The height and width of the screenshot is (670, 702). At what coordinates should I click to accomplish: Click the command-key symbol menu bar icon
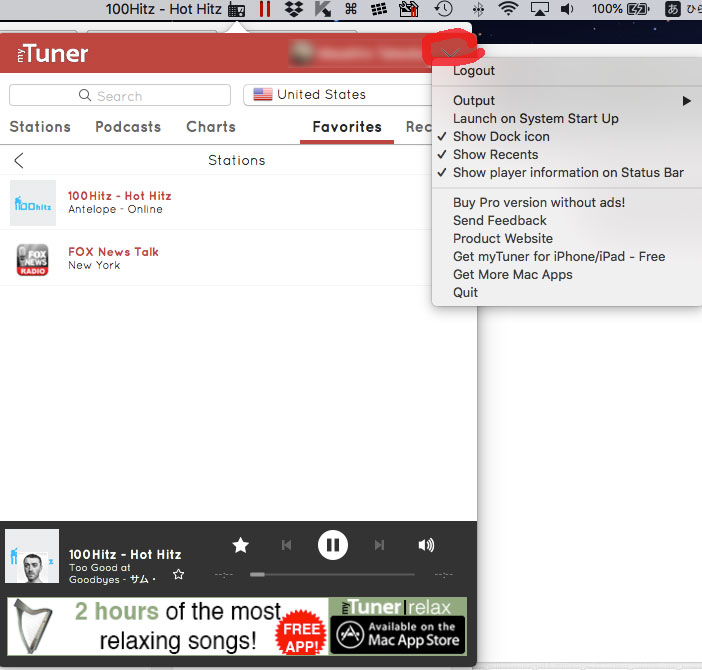click(351, 9)
